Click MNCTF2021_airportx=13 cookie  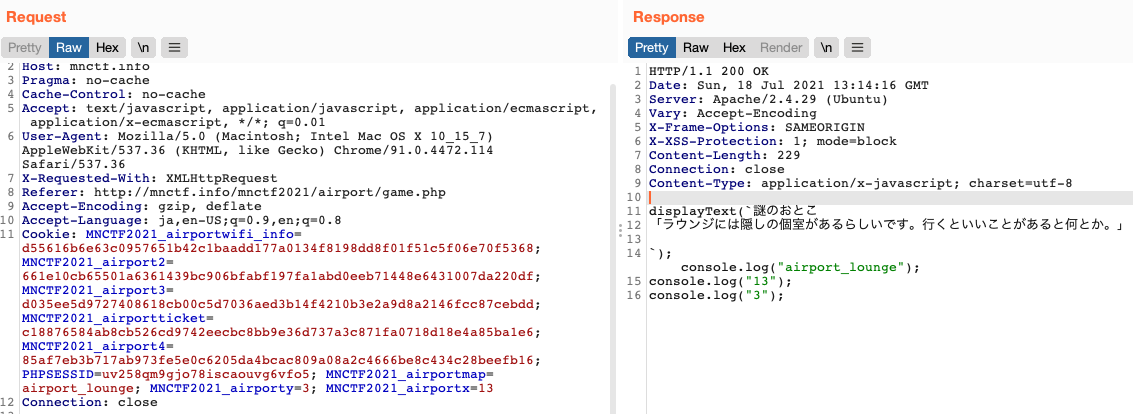click(x=410, y=388)
